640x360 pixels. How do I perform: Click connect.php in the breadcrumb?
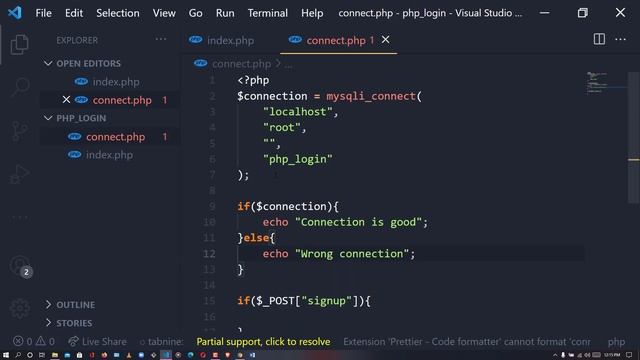(x=241, y=64)
